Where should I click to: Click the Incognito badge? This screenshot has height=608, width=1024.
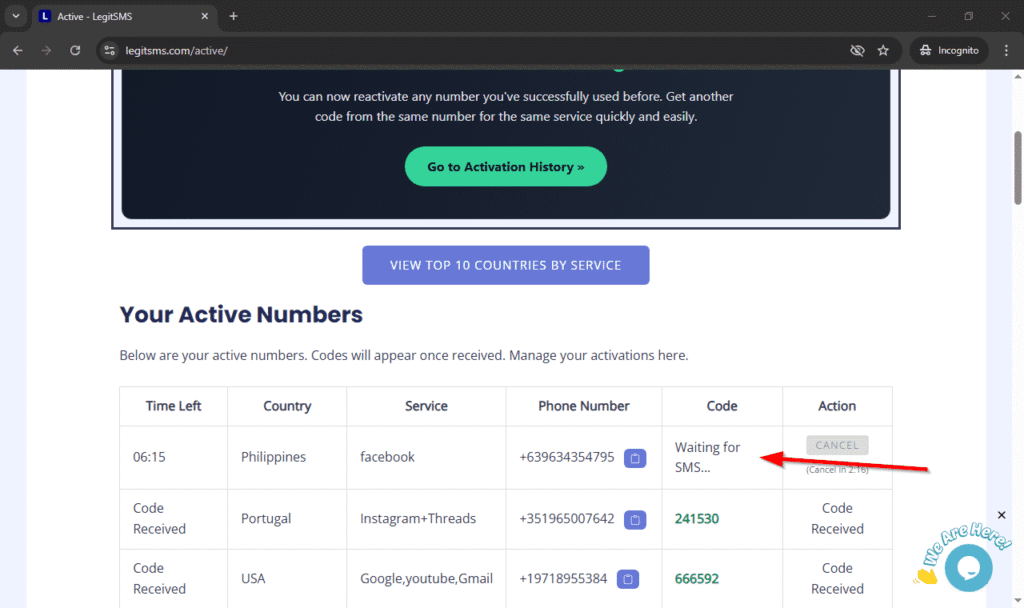coord(948,50)
